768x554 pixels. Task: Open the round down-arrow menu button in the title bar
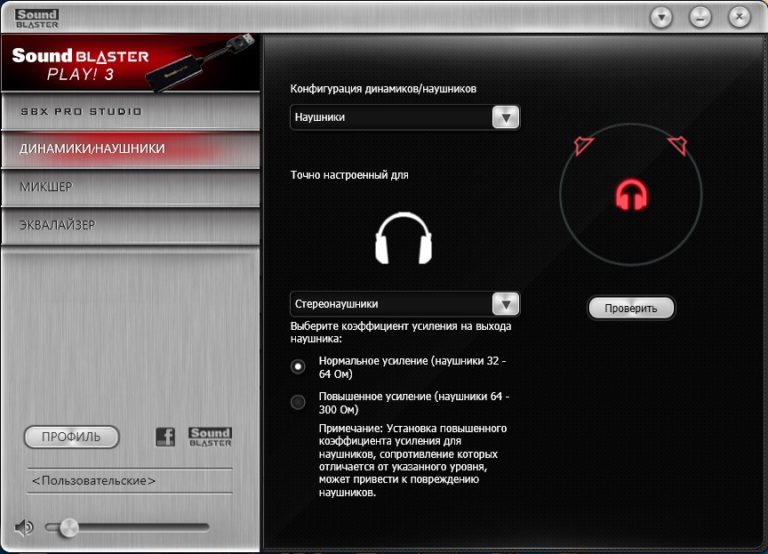point(661,18)
